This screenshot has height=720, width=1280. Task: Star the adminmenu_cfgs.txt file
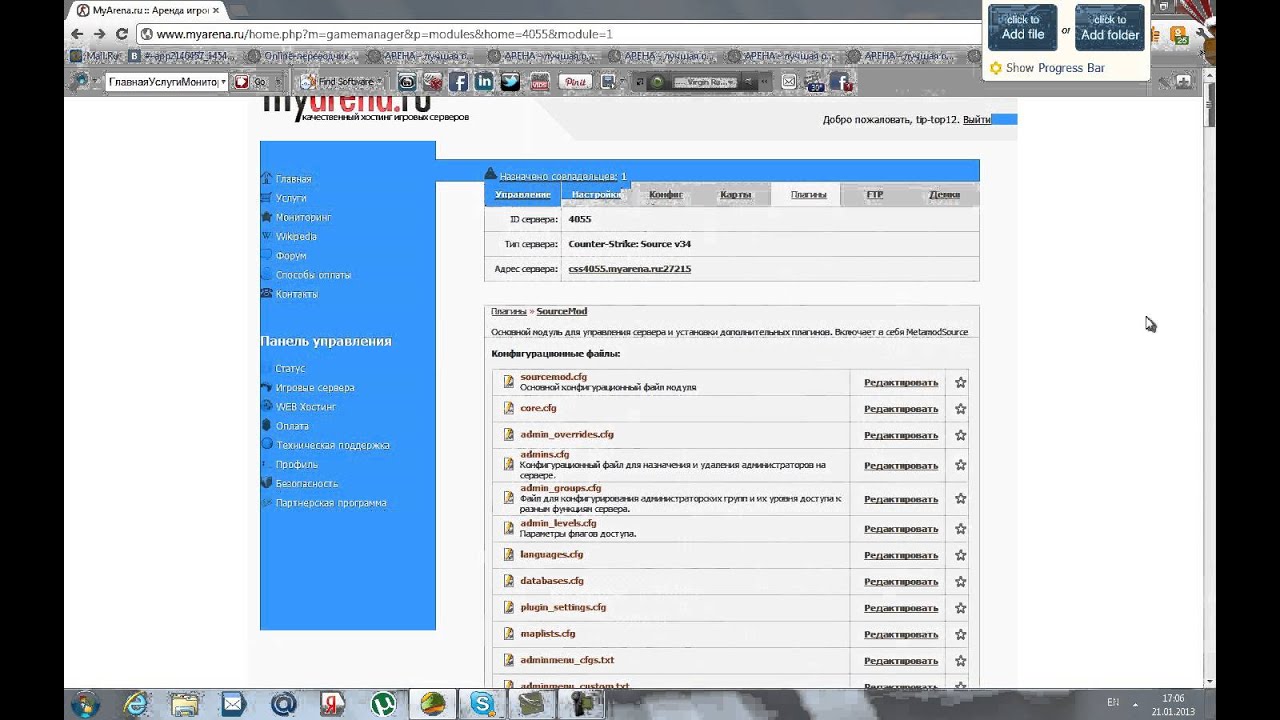pos(960,661)
